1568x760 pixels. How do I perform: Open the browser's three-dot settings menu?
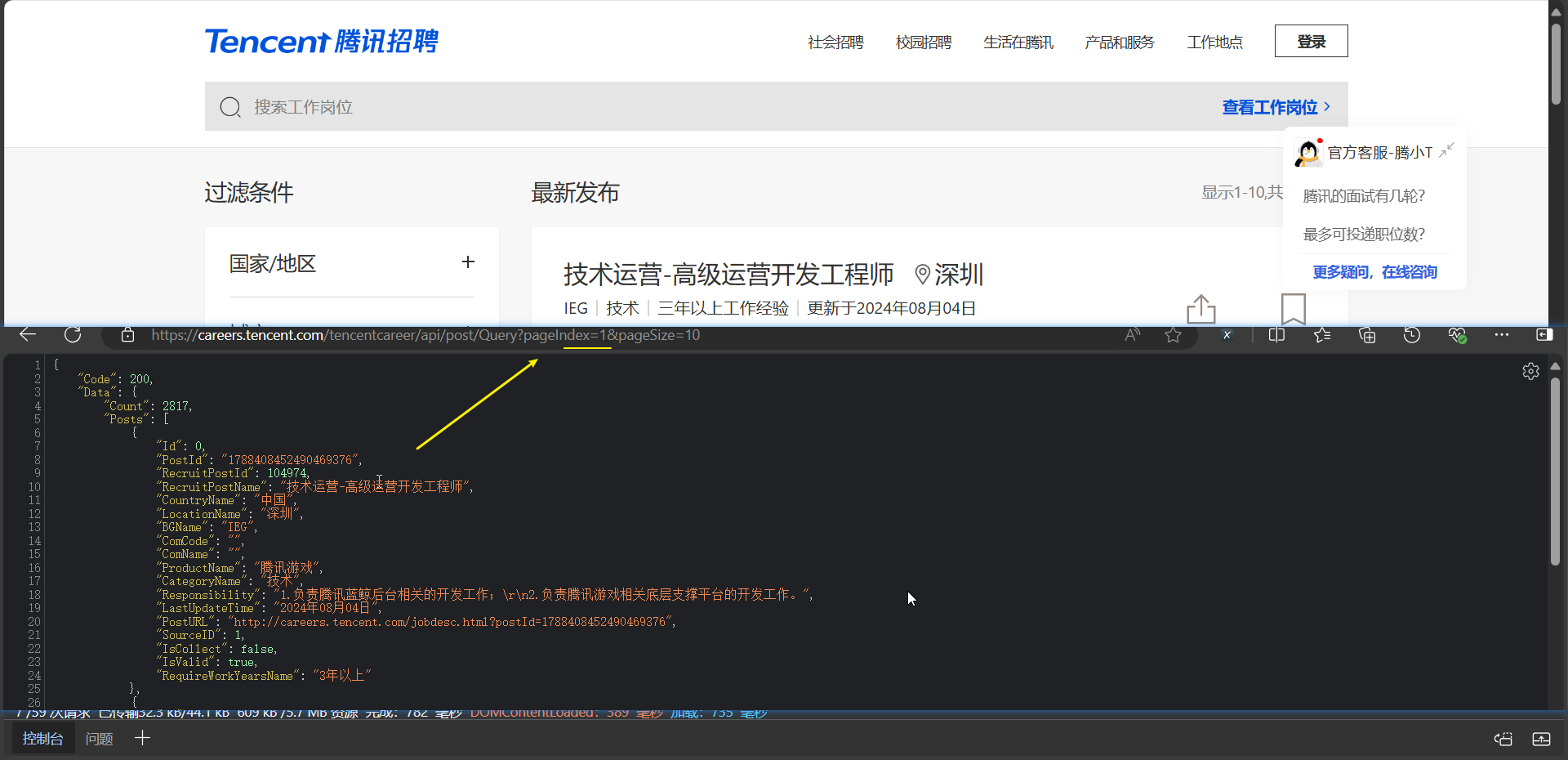click(x=1501, y=334)
